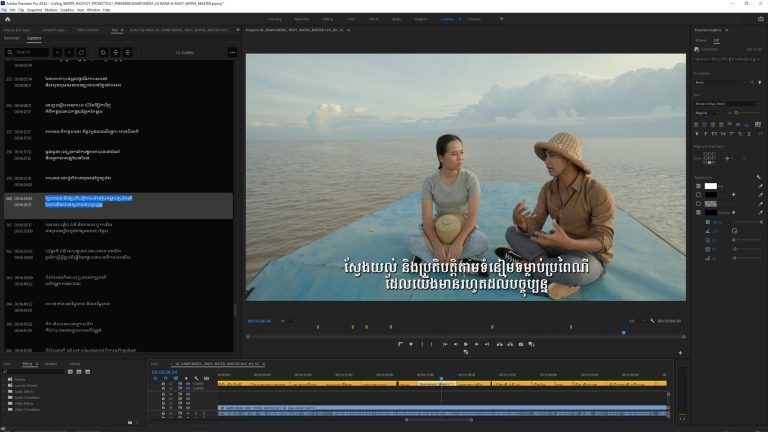The width and height of the screenshot is (768, 432).
Task: Click Play button in Program Monitor
Action: [x=466, y=344]
